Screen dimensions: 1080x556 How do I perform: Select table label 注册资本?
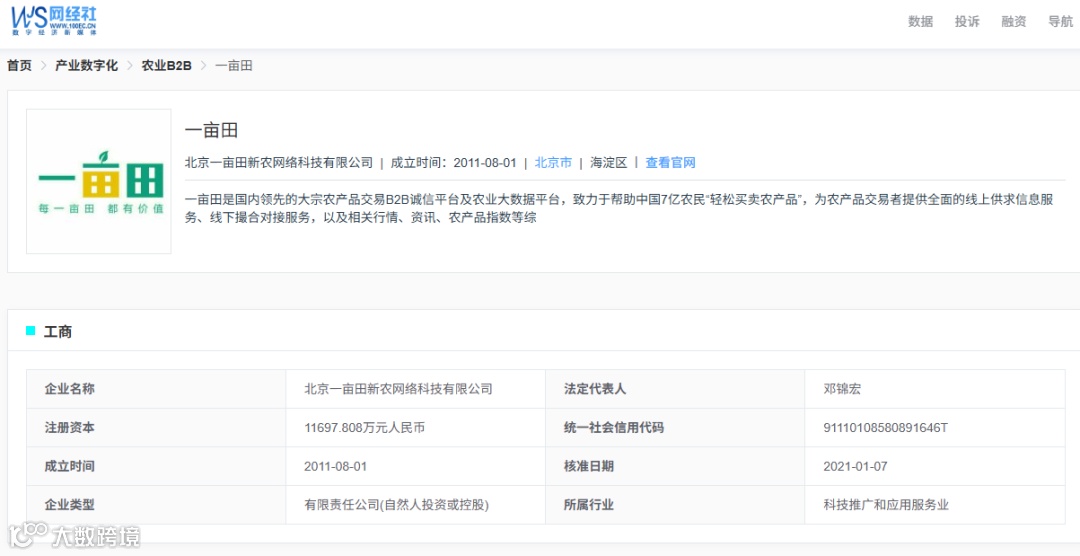coord(70,428)
